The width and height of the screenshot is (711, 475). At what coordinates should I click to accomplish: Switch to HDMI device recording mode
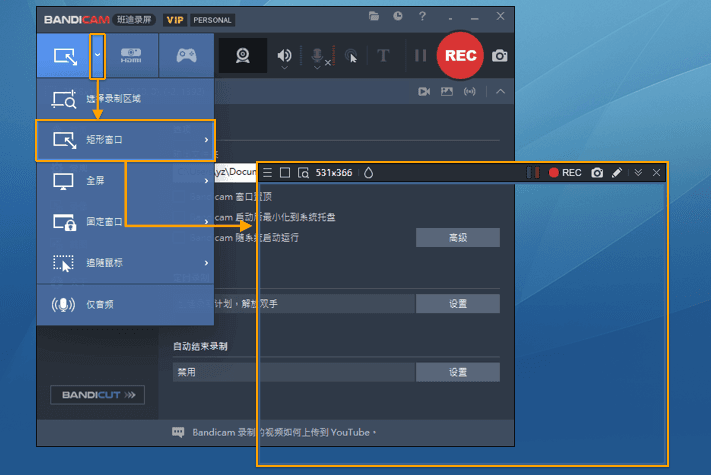131,55
